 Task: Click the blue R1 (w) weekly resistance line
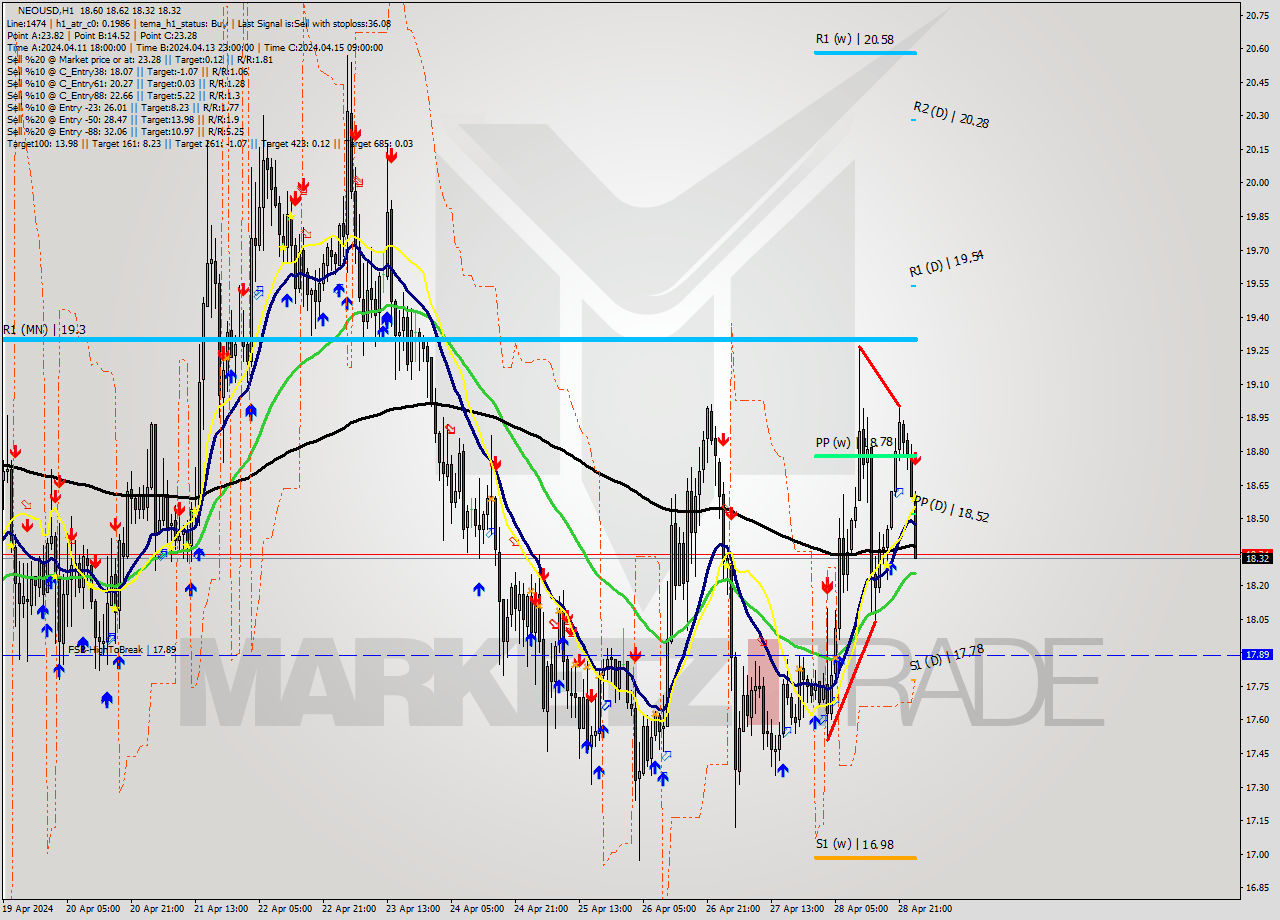coord(865,52)
